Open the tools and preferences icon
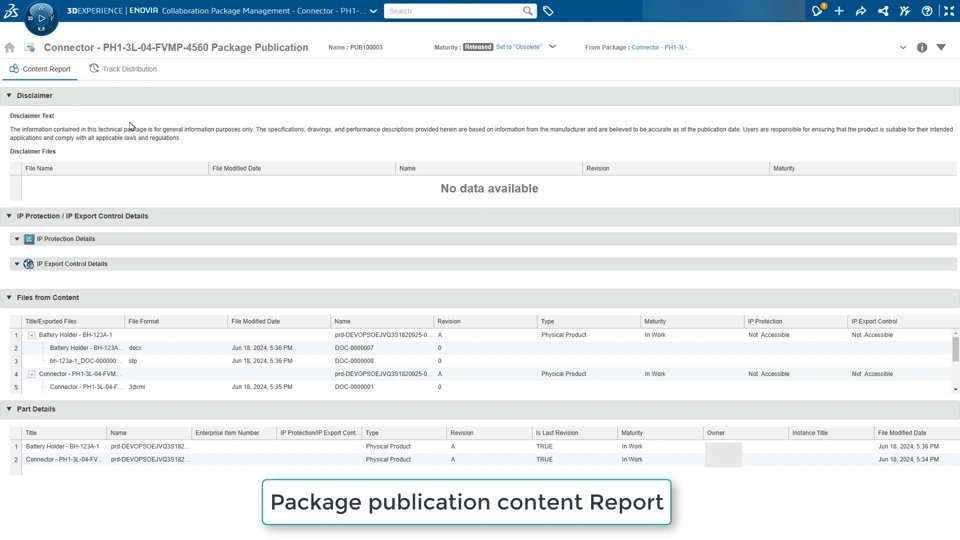 pyautogui.click(x=905, y=11)
